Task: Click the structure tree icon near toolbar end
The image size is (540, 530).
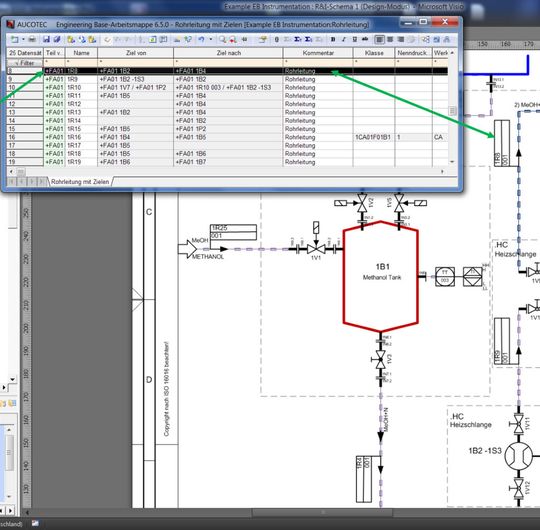Action: (x=426, y=40)
